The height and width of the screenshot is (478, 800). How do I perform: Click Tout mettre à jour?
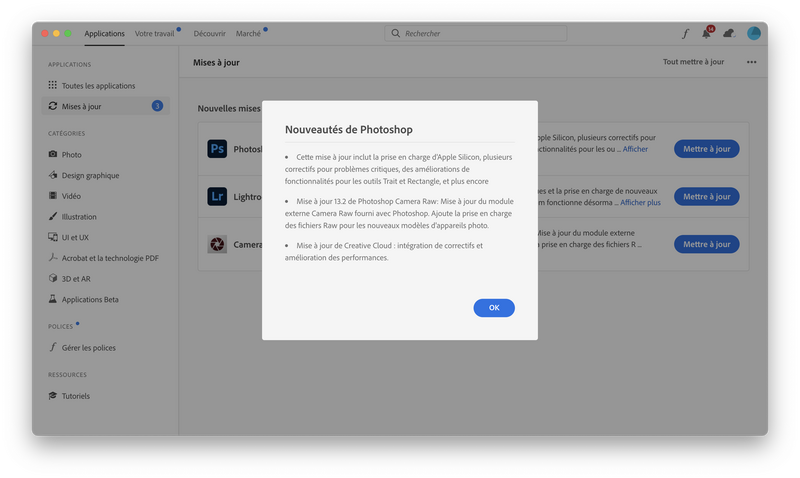pyautogui.click(x=693, y=62)
